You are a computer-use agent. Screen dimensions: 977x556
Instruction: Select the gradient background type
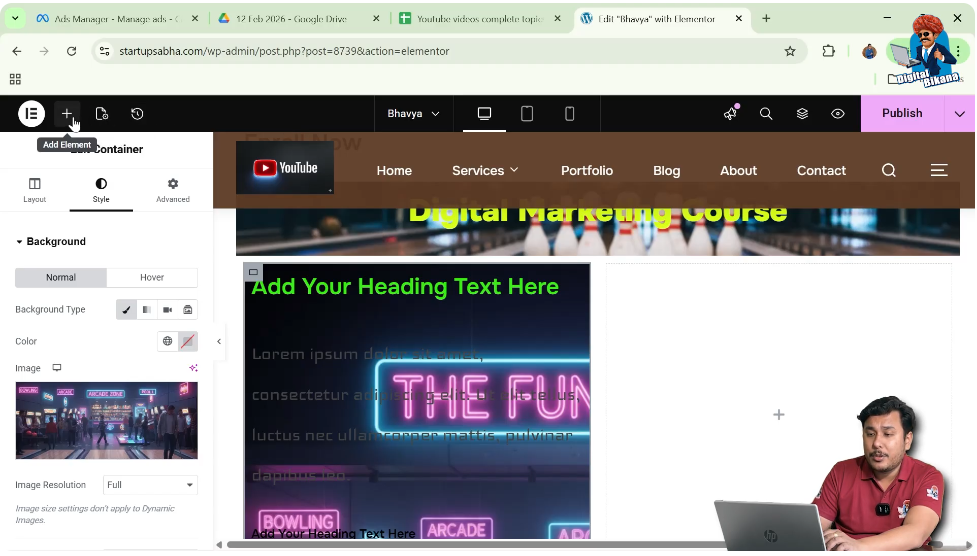coord(146,309)
